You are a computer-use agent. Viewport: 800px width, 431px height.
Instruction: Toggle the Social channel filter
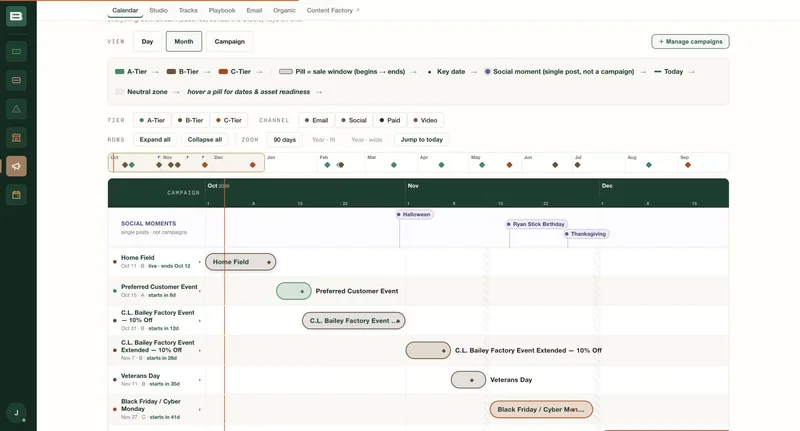[x=354, y=120]
